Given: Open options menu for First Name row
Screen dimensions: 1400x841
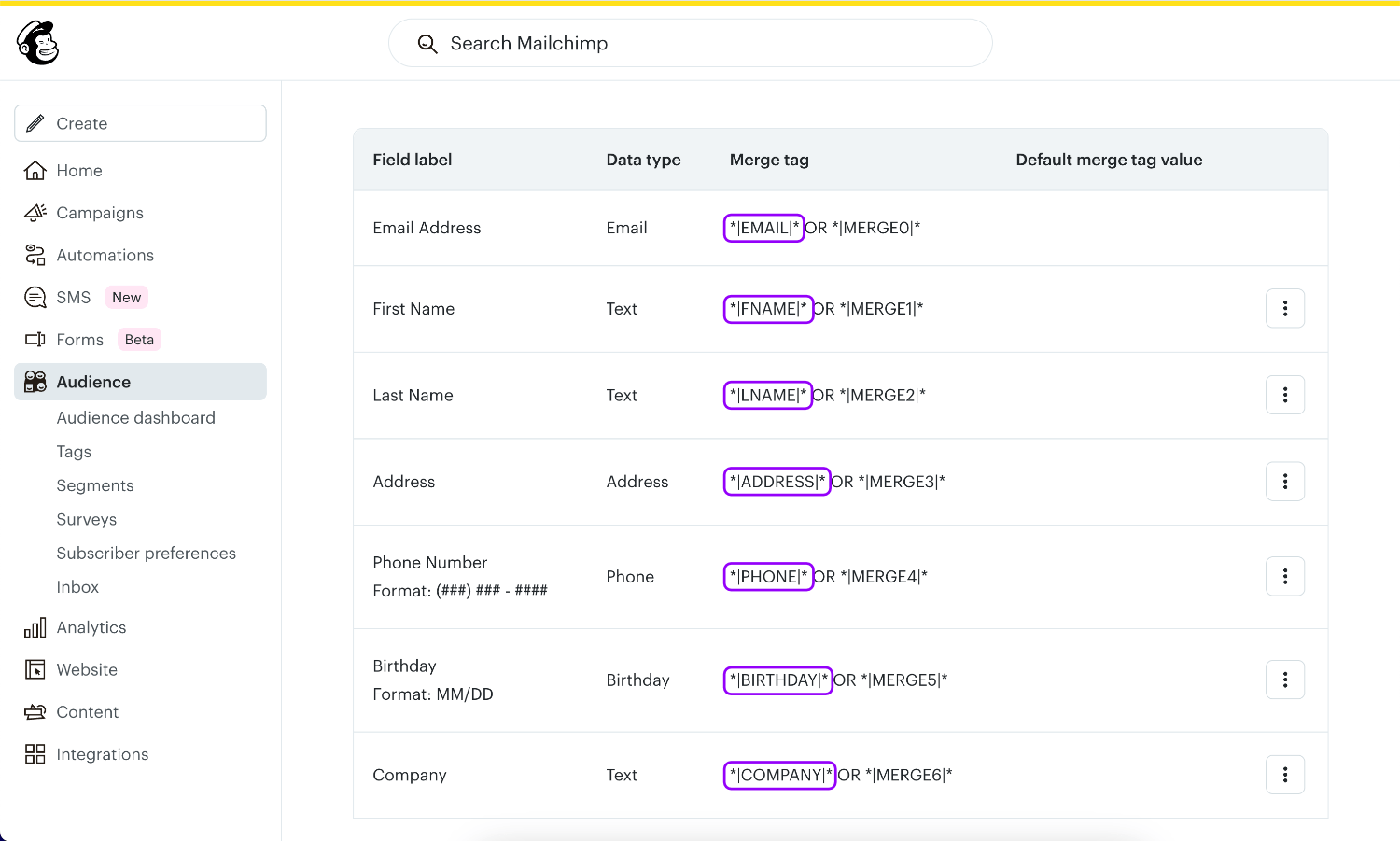Looking at the screenshot, I should tap(1285, 308).
